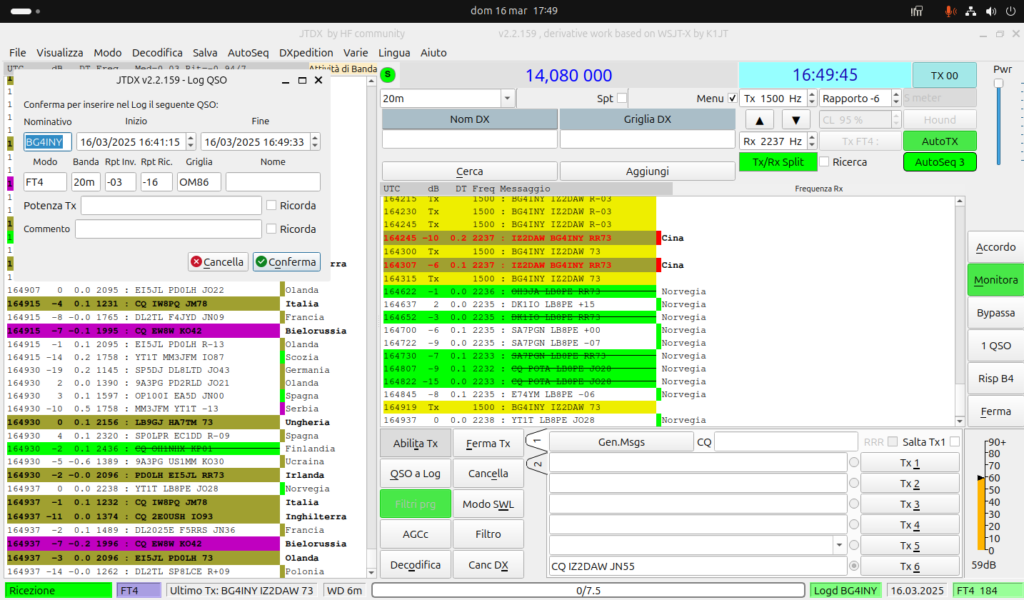
Task: Open the power icon in top bar
Action: (1011, 11)
